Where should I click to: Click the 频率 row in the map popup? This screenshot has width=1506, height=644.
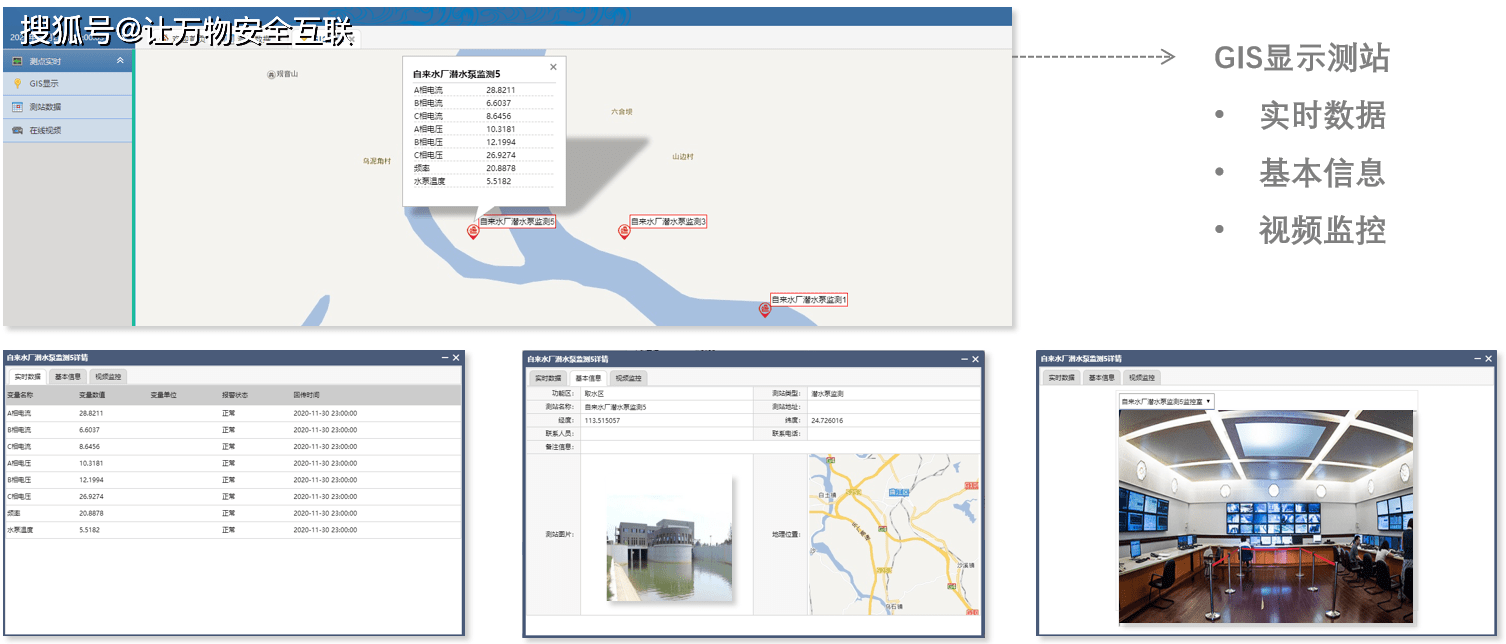[x=483, y=168]
